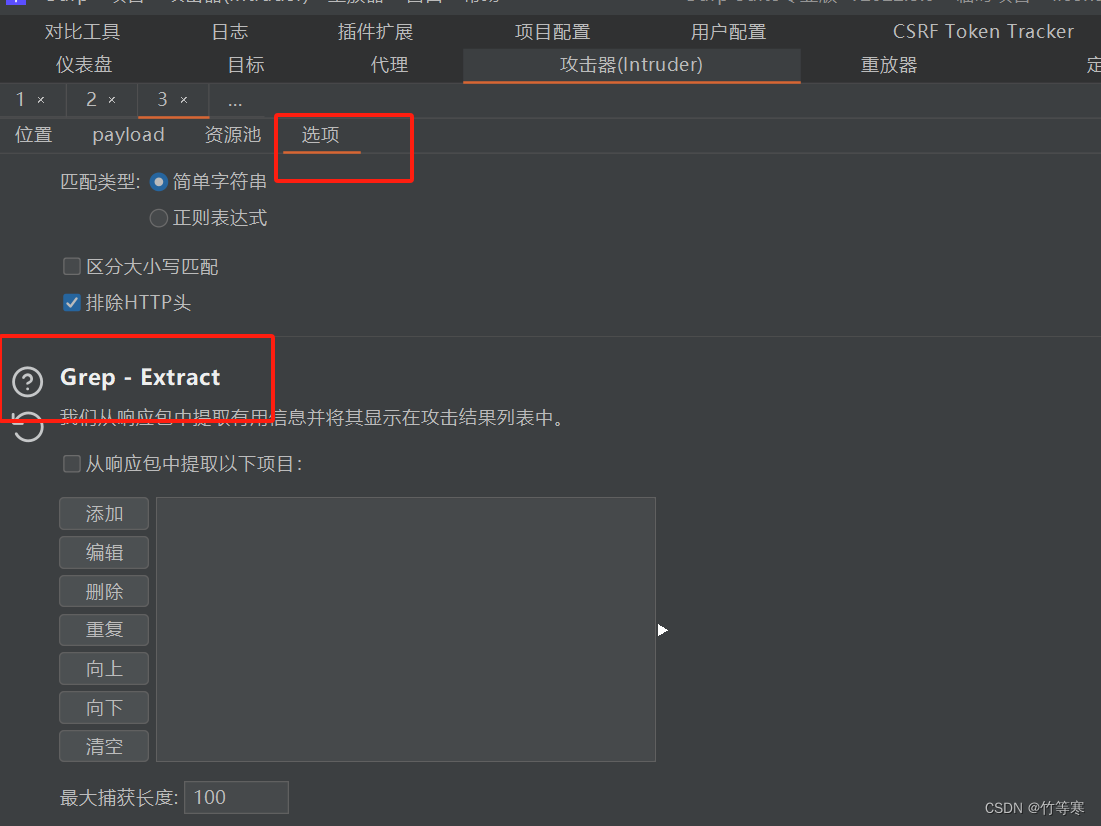1101x826 pixels.
Task: Open the 项目配置 tab
Action: pyautogui.click(x=552, y=32)
